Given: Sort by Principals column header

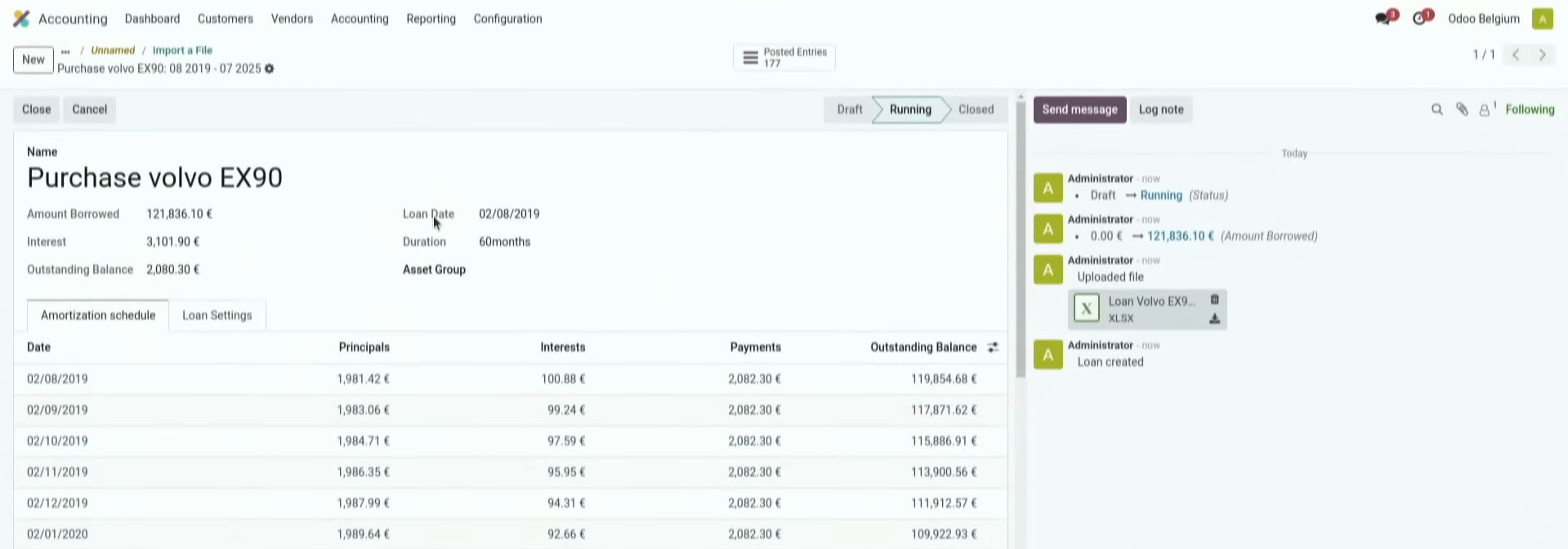Looking at the screenshot, I should tap(364, 347).
